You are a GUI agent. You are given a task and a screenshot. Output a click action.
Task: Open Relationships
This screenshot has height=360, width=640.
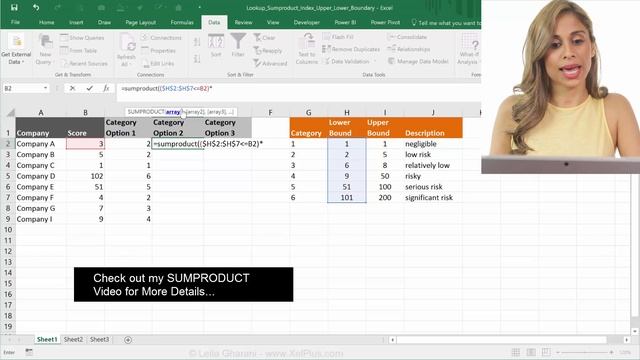coord(409,49)
